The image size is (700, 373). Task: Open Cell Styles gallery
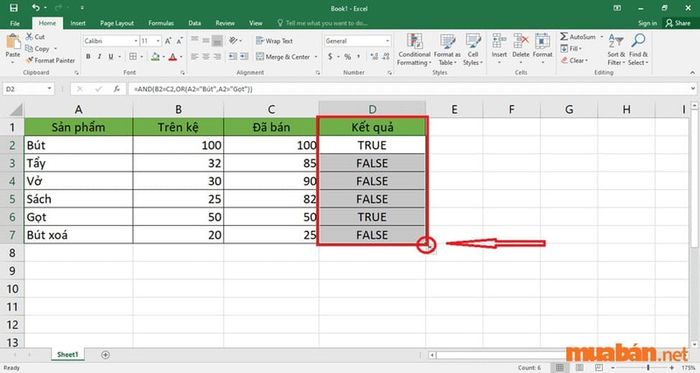472,50
